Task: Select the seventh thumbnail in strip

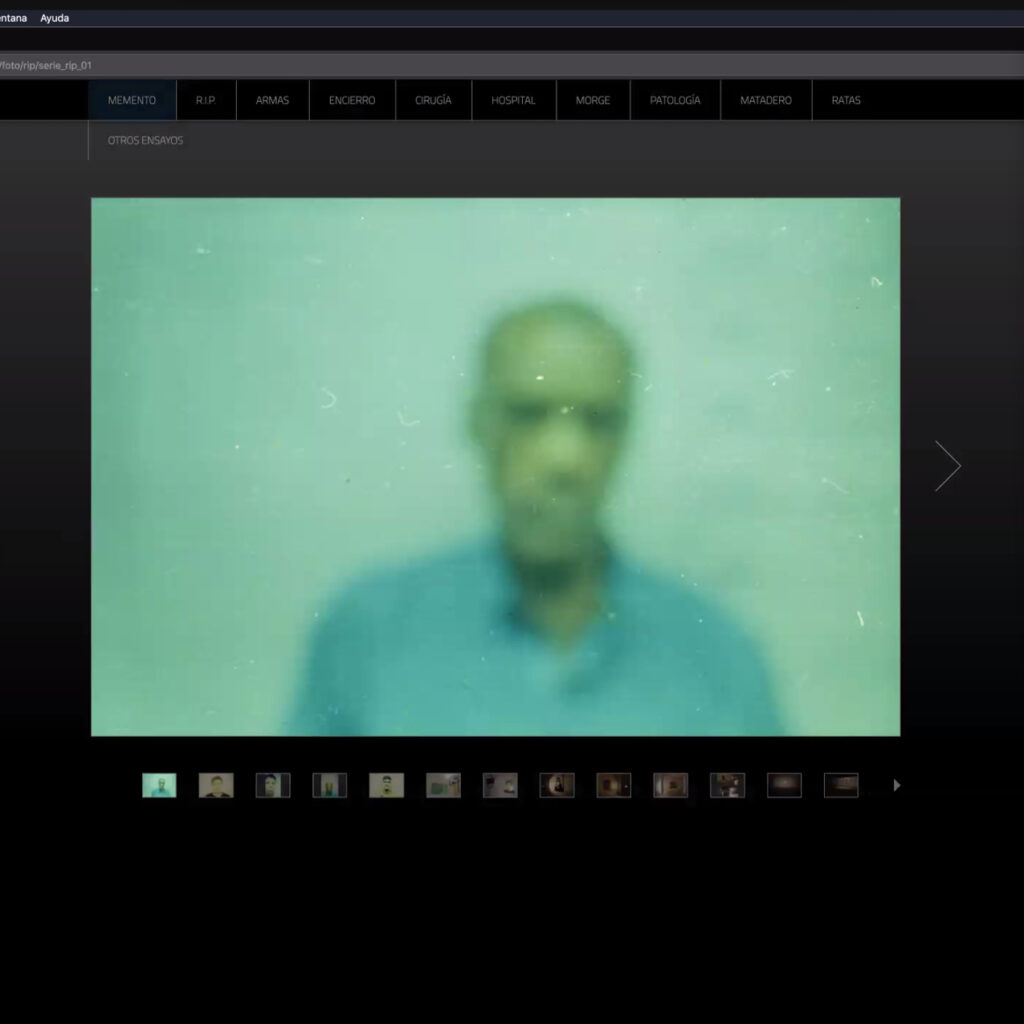Action: [x=500, y=785]
